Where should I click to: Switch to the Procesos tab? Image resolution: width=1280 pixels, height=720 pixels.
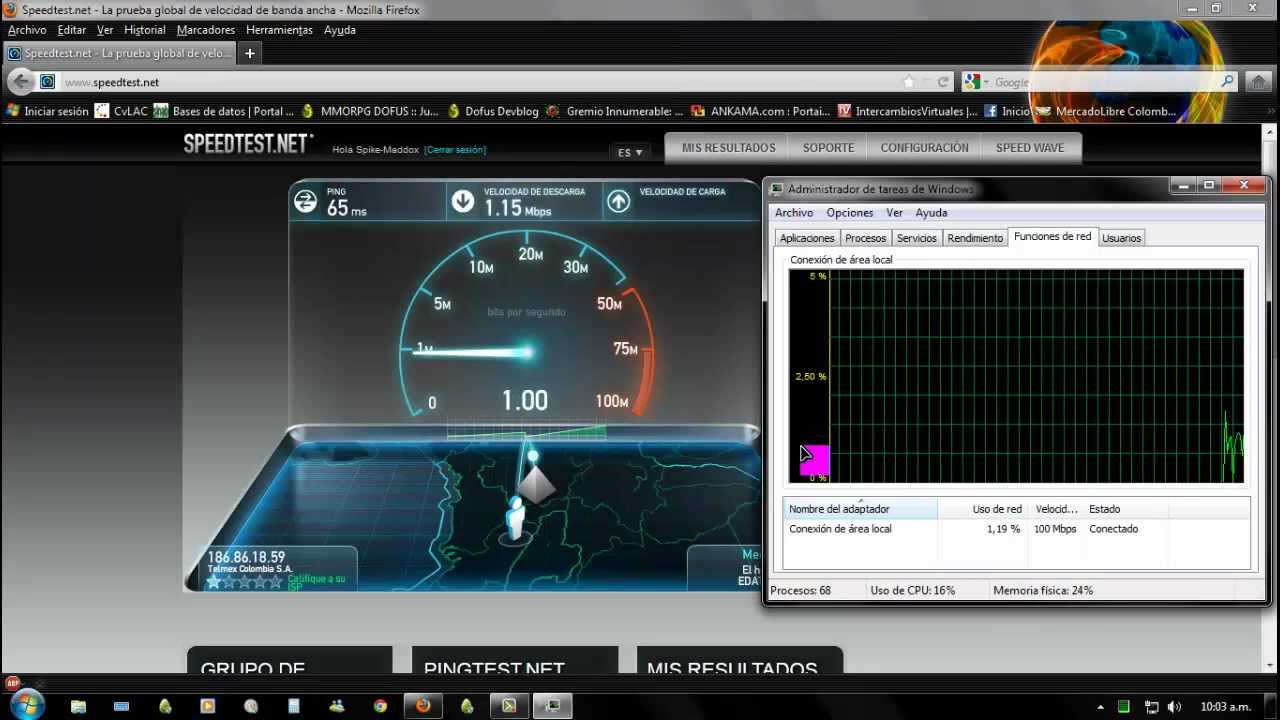(865, 238)
